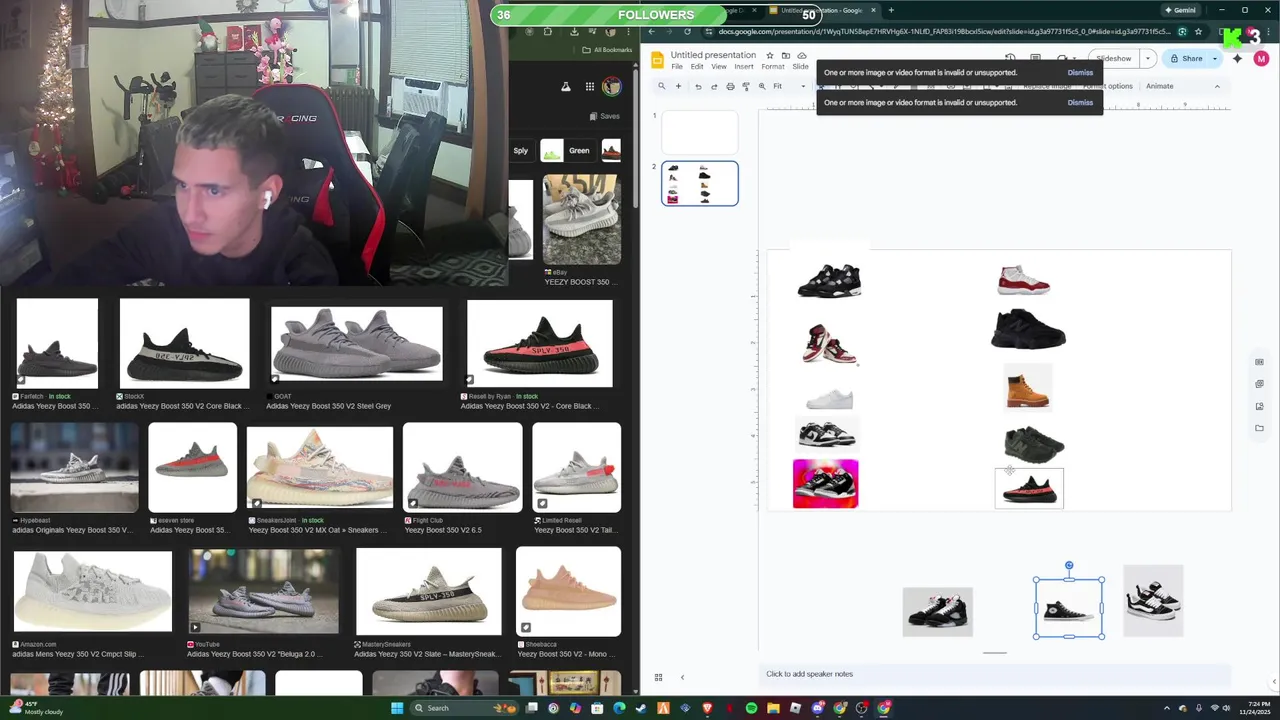Open the Share dropdown arrow
The image size is (1280, 720).
[x=1215, y=58]
